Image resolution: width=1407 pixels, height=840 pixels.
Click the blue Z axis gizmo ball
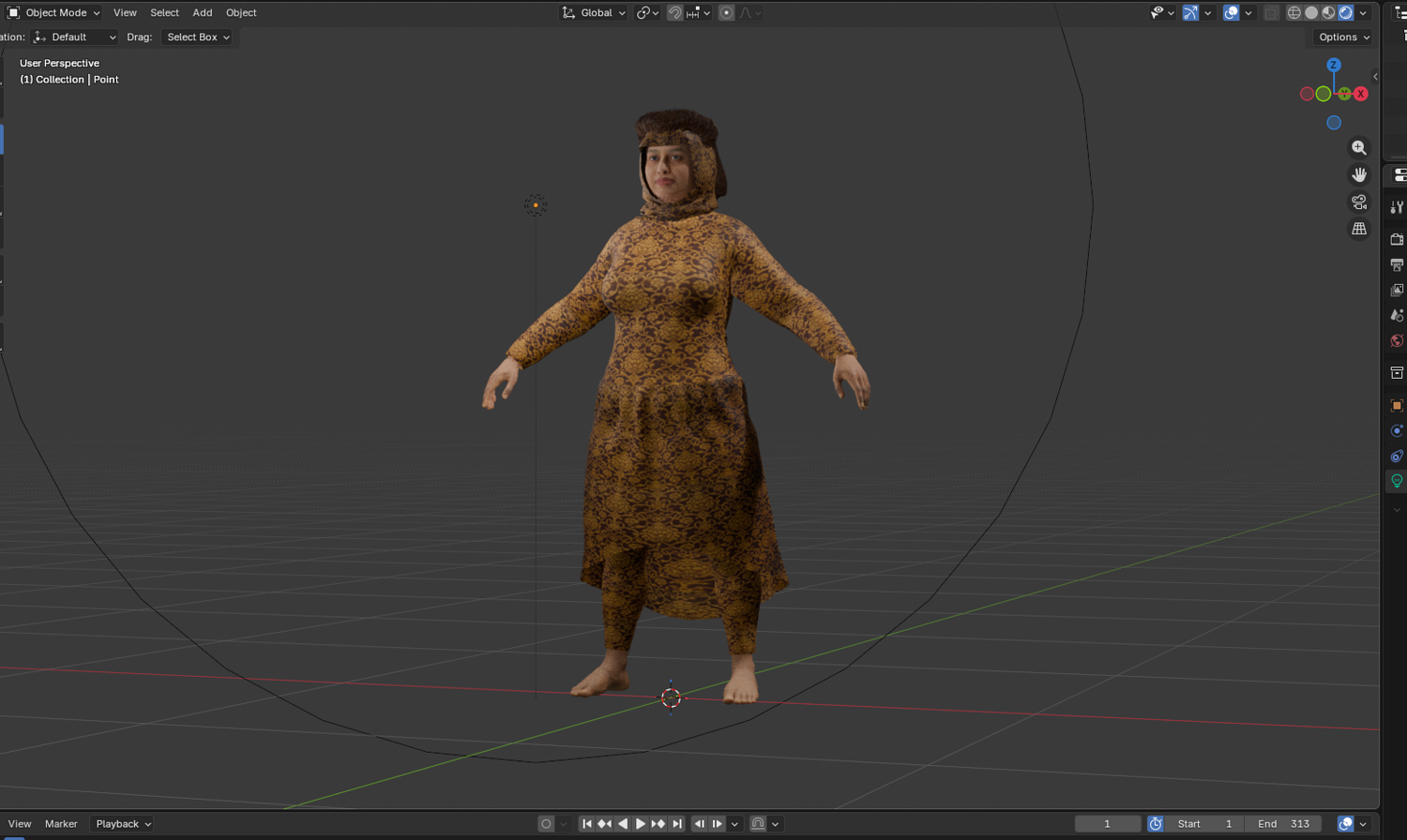pyautogui.click(x=1333, y=65)
